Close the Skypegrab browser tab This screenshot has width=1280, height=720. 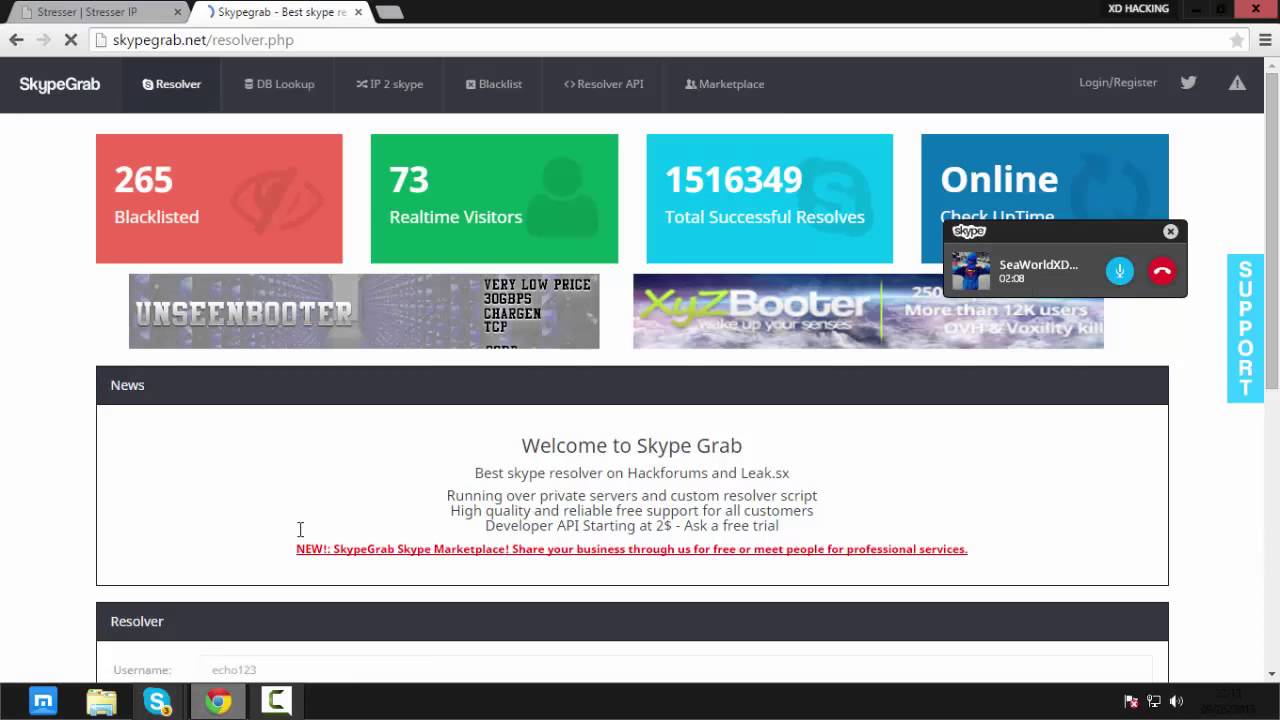coord(358,12)
